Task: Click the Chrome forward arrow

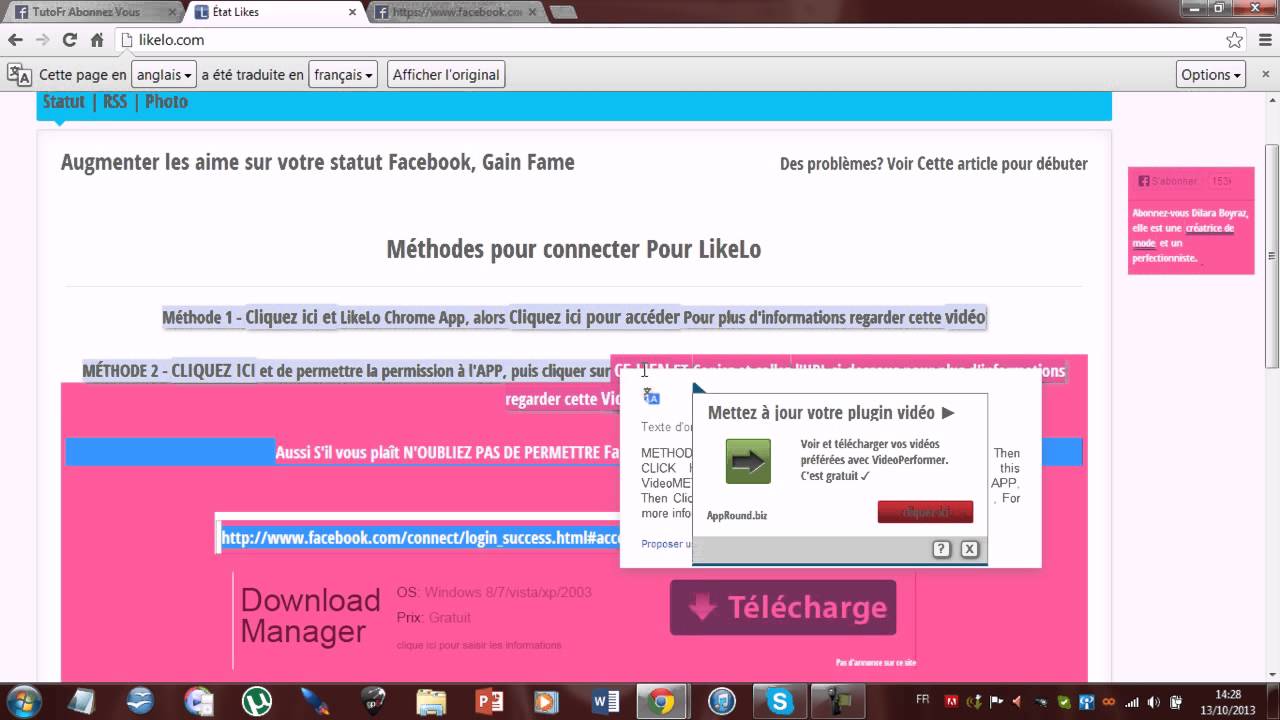Action: pos(42,40)
